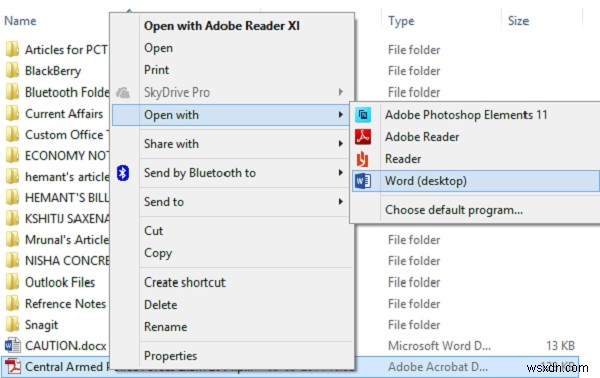Expand the Send by Bluetooth to arrow
The width and height of the screenshot is (600, 378).
341,173
